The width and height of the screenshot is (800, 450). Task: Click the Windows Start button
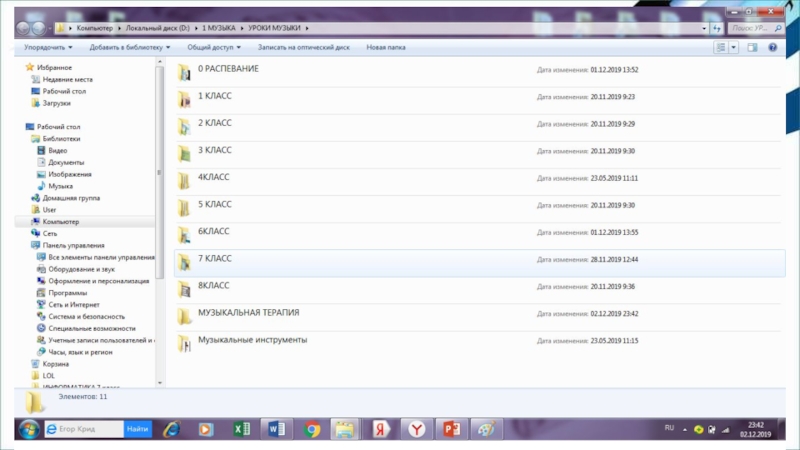pyautogui.click(x=29, y=429)
